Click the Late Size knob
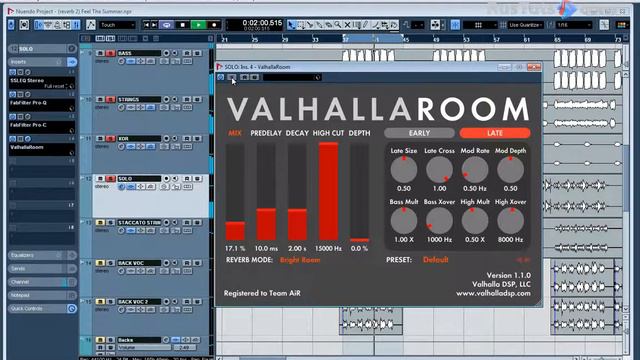The image size is (640, 360). 404,169
